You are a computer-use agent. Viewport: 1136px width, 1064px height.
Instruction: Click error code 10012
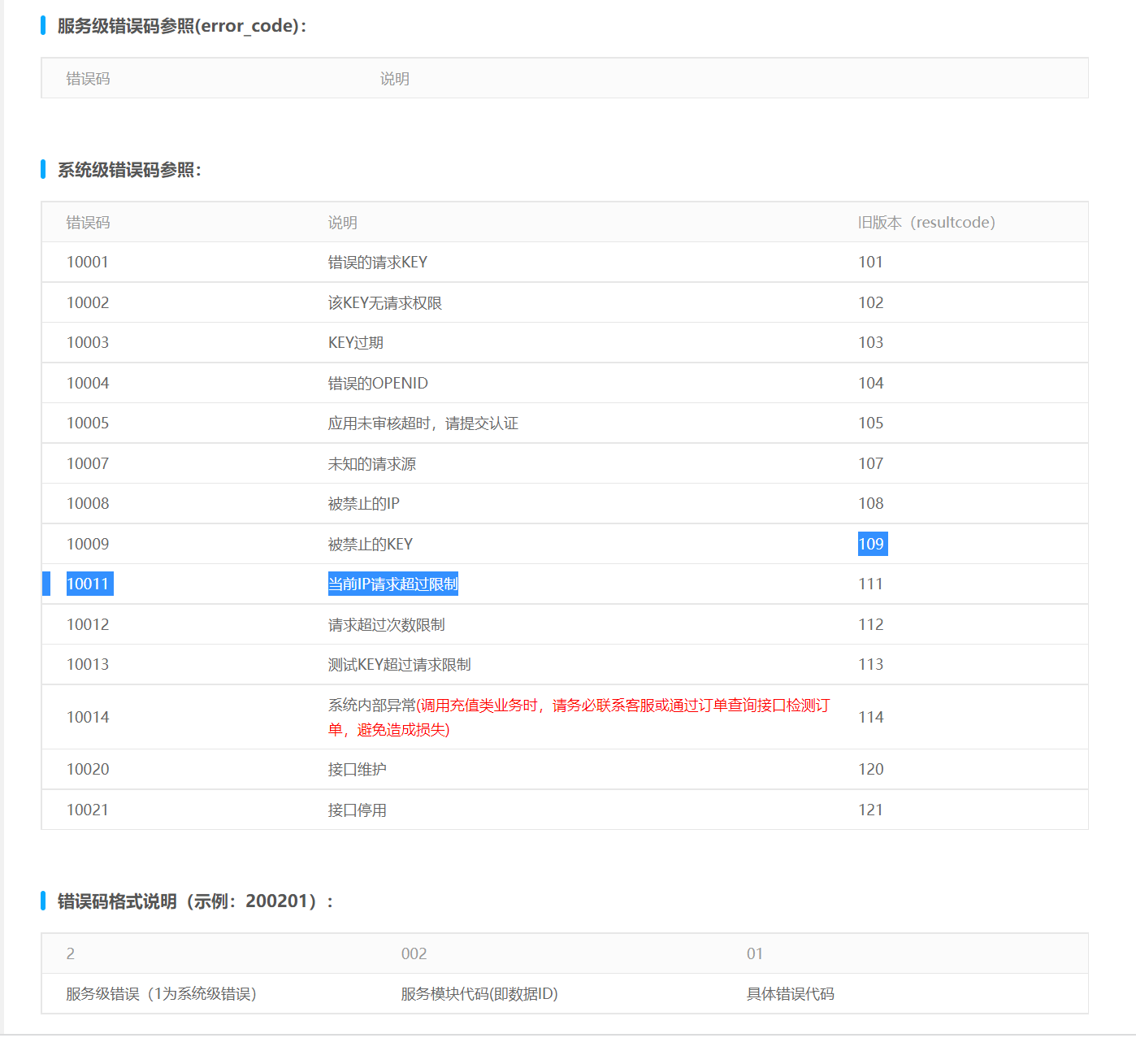[x=88, y=624]
